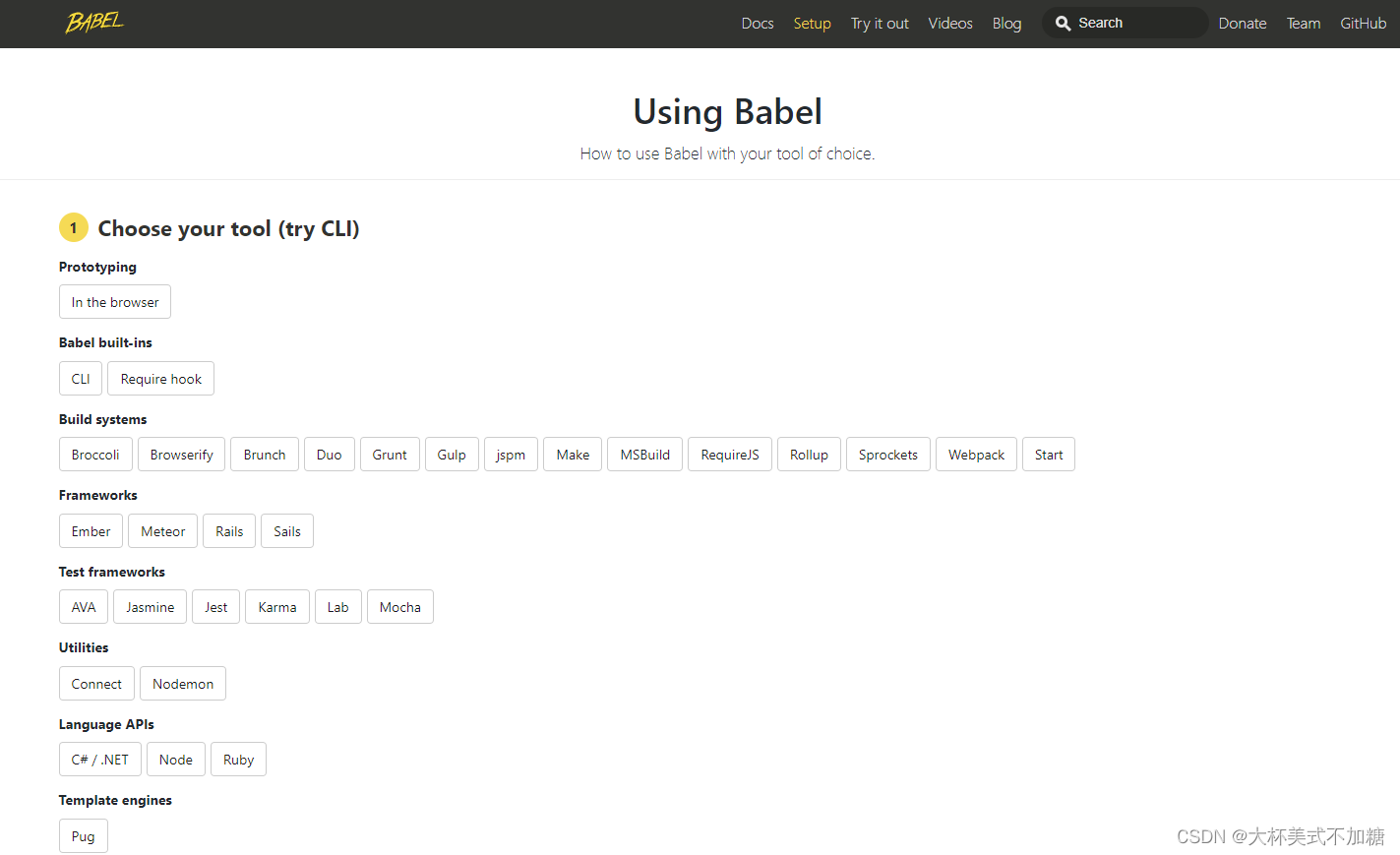Click the Build systems section label
The image size is (1400, 855).
coord(102,419)
